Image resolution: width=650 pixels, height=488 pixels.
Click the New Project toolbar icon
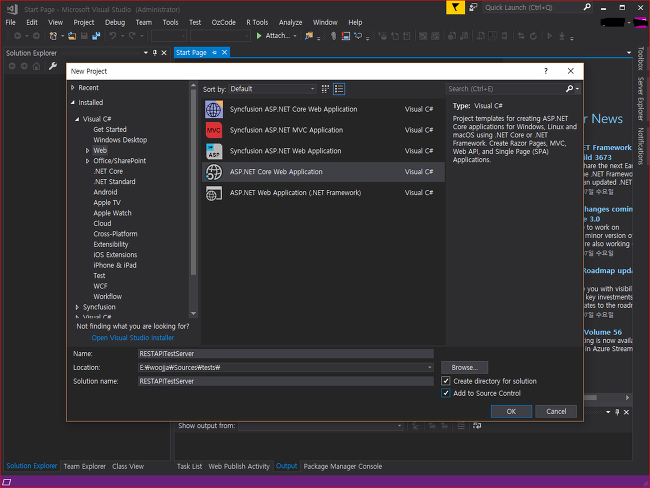tap(53, 36)
